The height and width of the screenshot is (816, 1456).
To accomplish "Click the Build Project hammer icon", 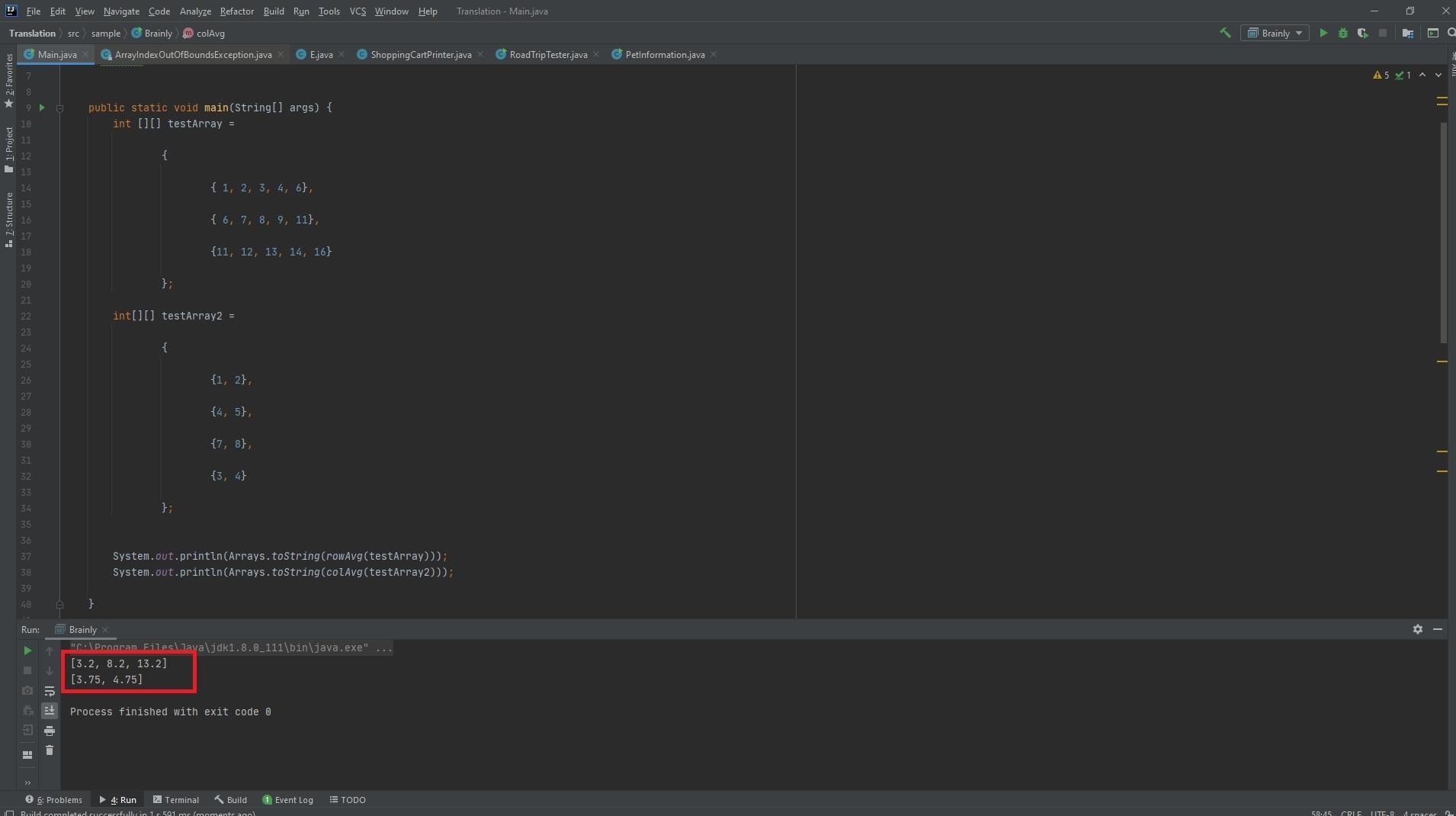I will (1225, 33).
